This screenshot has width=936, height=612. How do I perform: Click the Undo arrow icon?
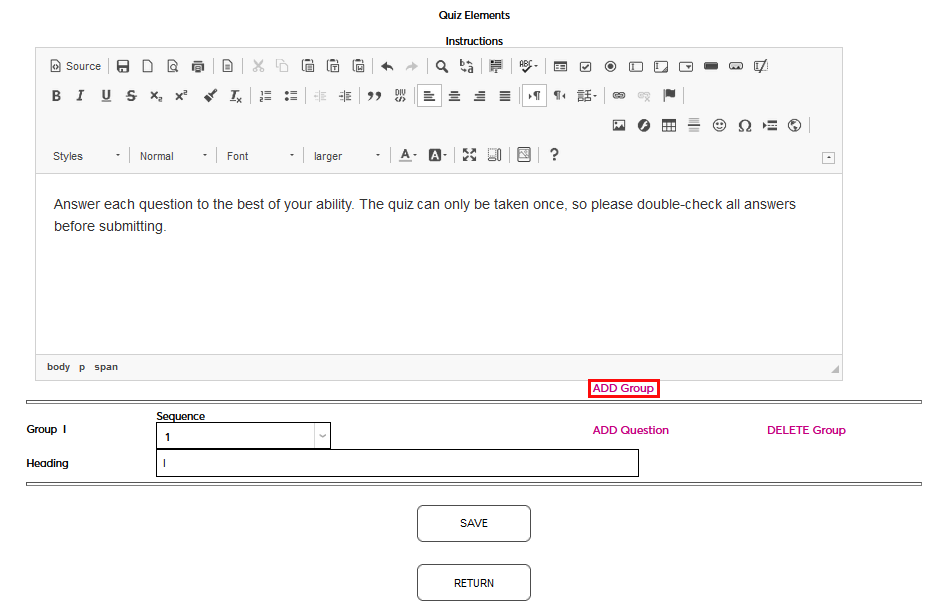tap(387, 67)
